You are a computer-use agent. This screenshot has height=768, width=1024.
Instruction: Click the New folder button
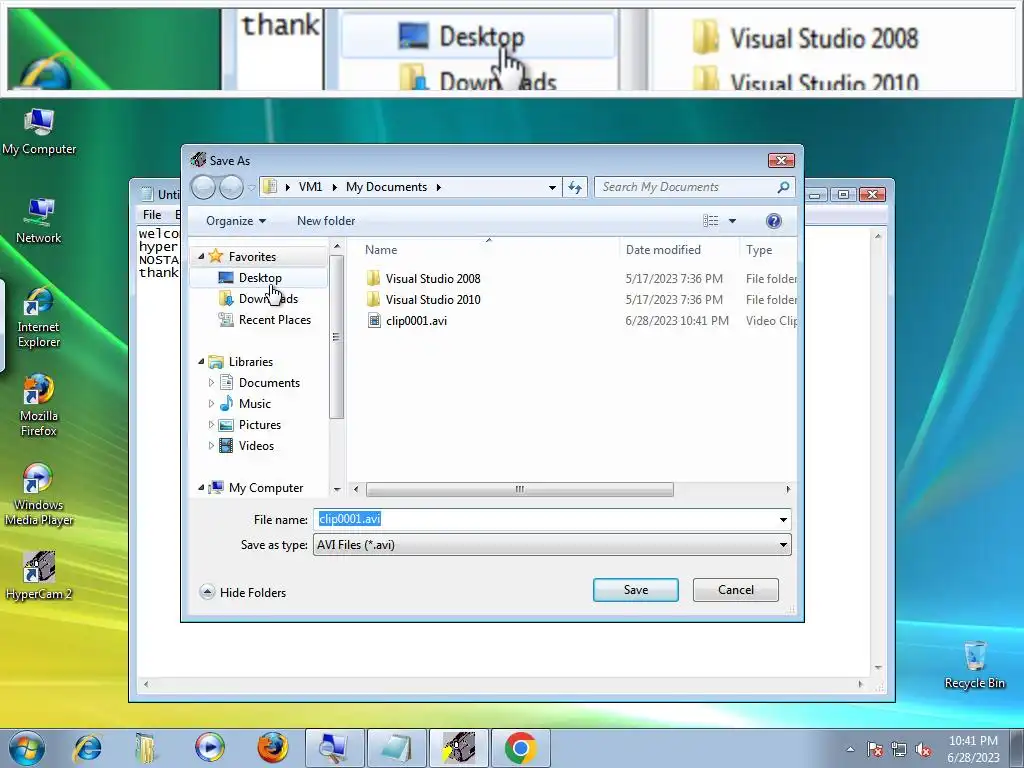coord(326,221)
